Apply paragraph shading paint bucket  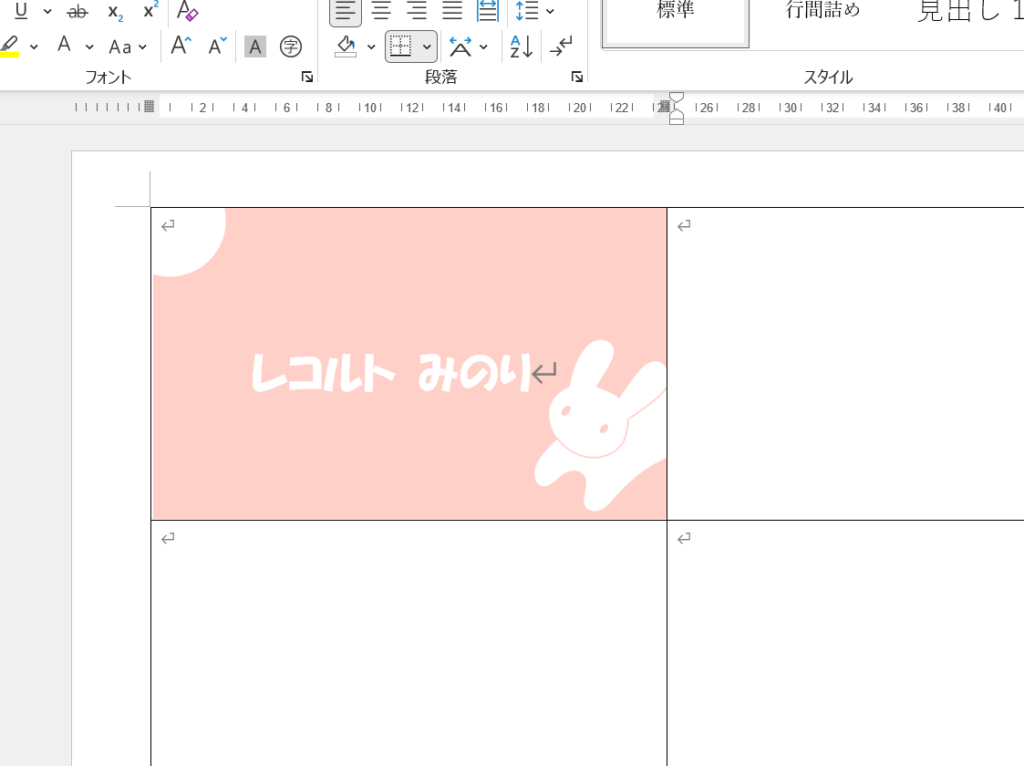[x=345, y=46]
